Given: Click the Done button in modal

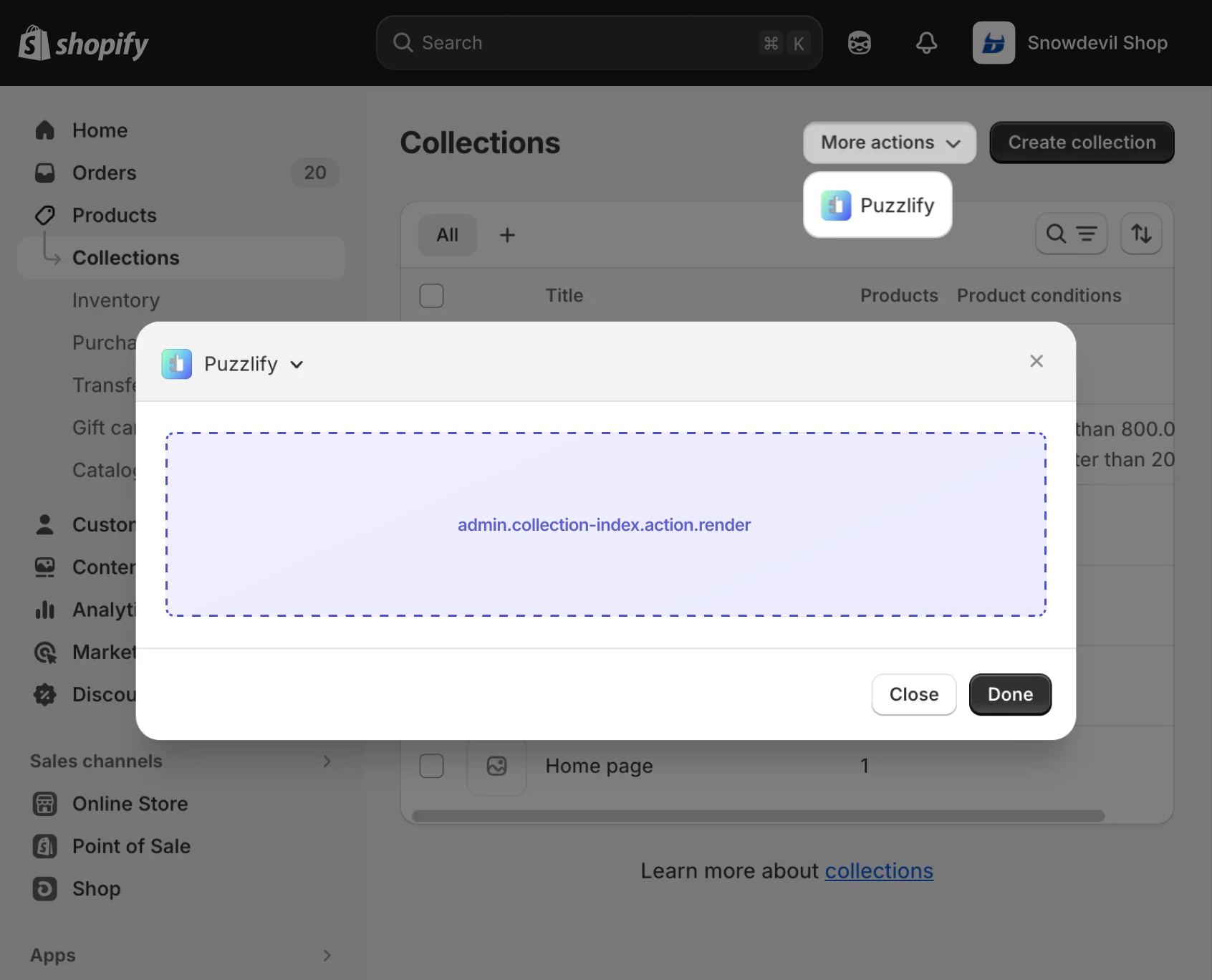Looking at the screenshot, I should (1010, 694).
